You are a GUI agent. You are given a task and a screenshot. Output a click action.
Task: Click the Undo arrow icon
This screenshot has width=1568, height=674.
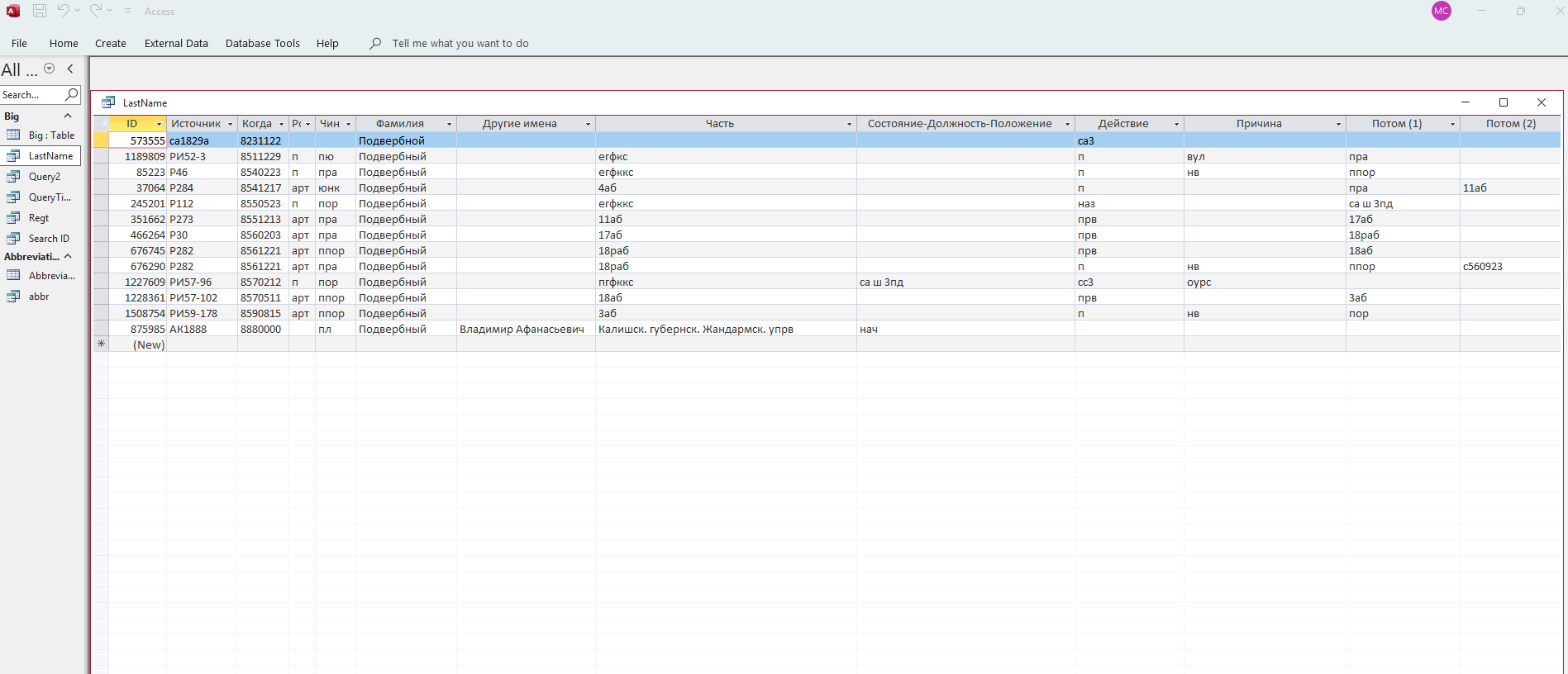click(x=63, y=11)
